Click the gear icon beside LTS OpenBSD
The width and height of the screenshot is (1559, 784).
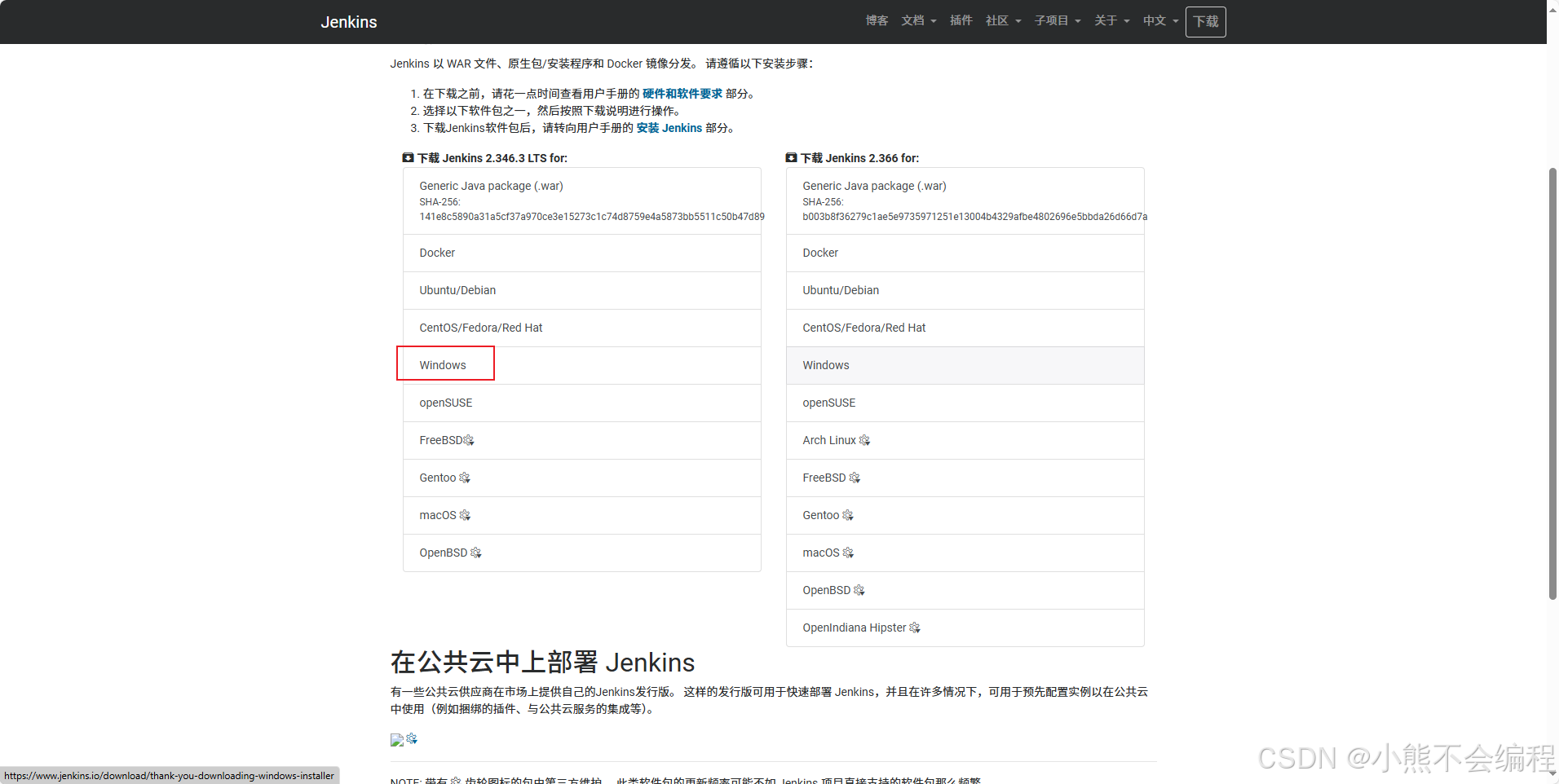(476, 553)
